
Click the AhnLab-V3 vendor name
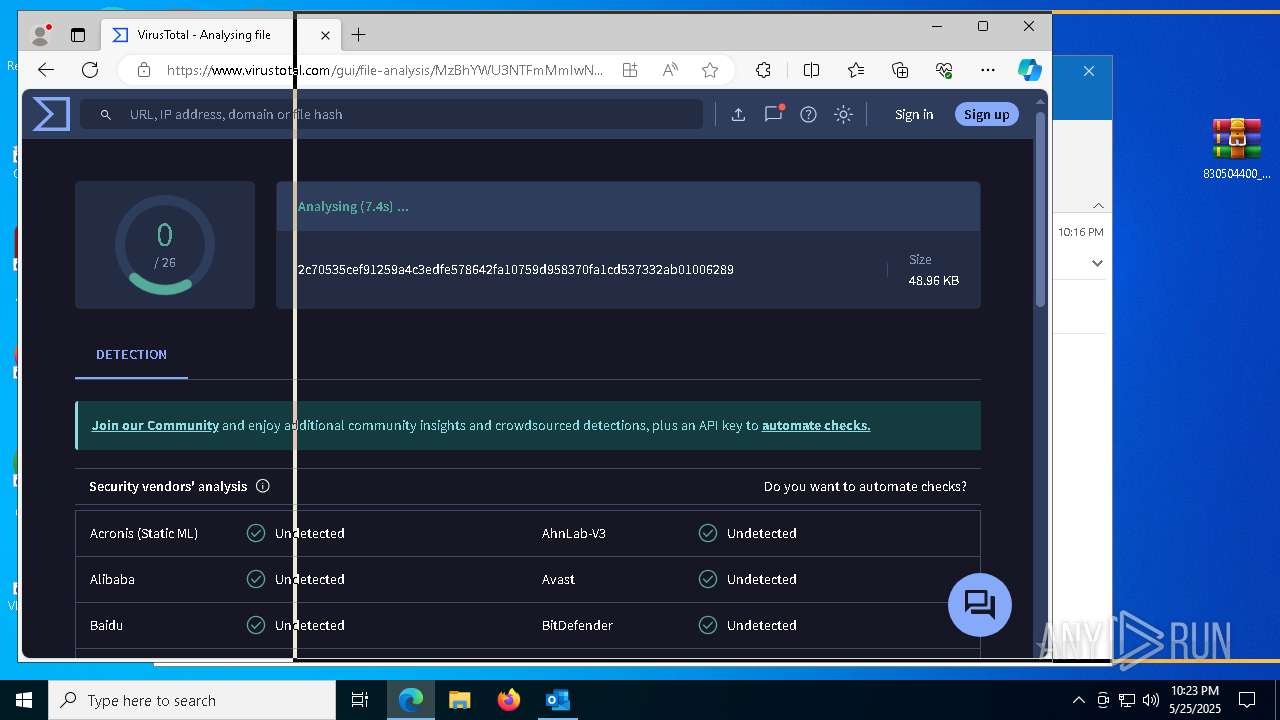pos(574,533)
